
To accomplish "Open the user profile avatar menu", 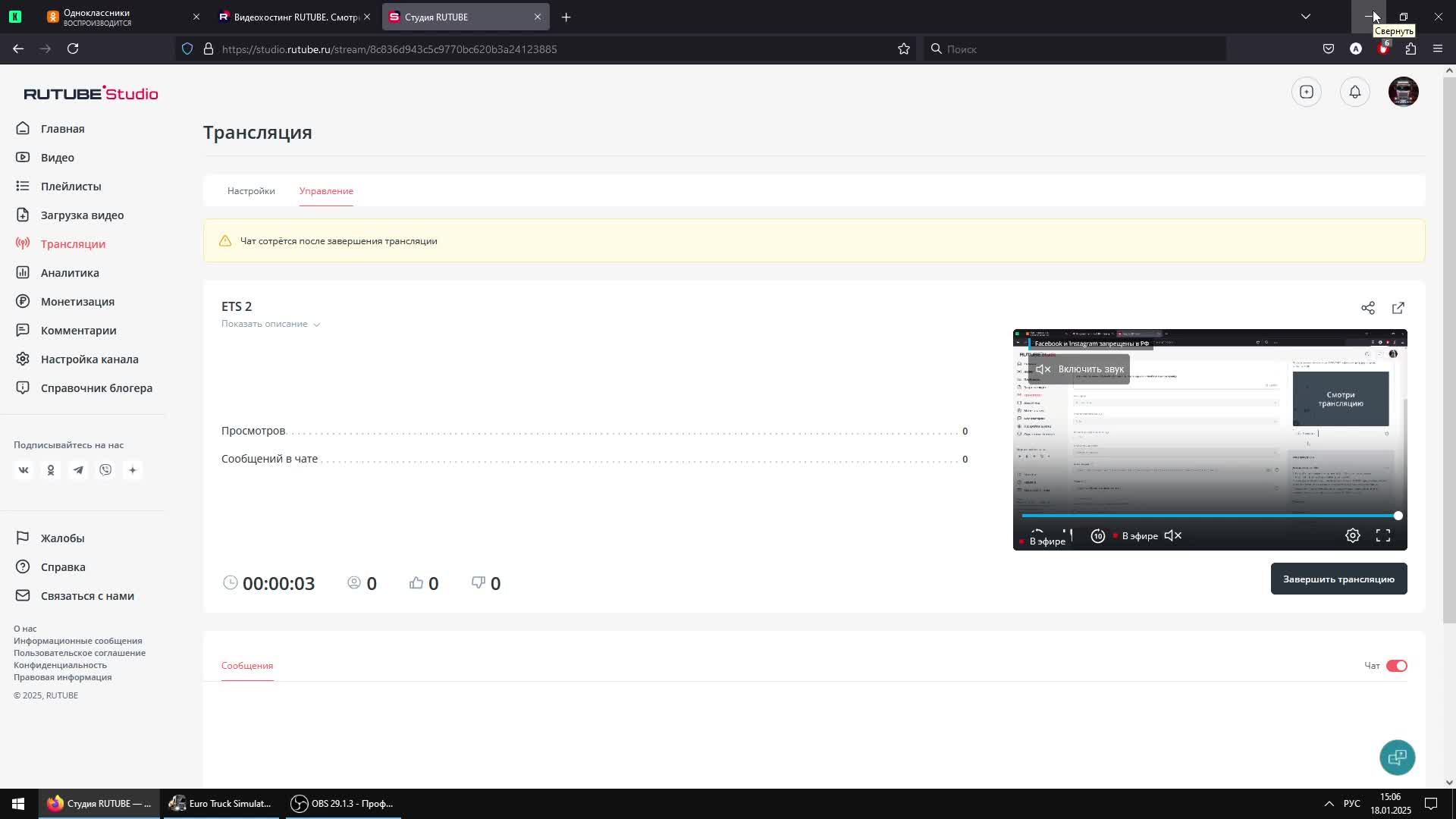I will [1404, 92].
